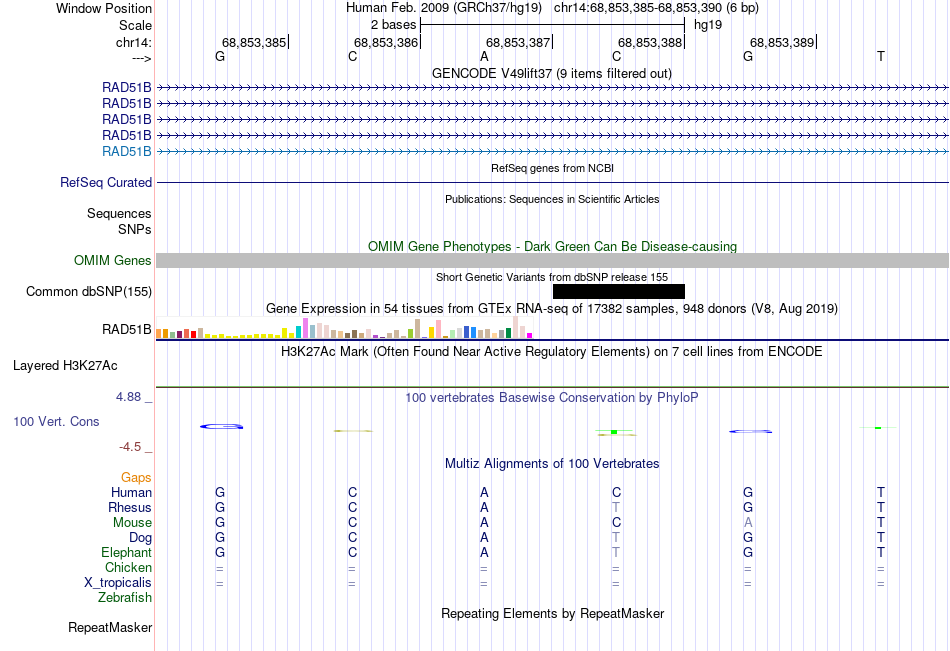This screenshot has height=651, width=950.
Task: Click Publications: Sequences in Scientific Articles title
Action: click(x=552, y=199)
